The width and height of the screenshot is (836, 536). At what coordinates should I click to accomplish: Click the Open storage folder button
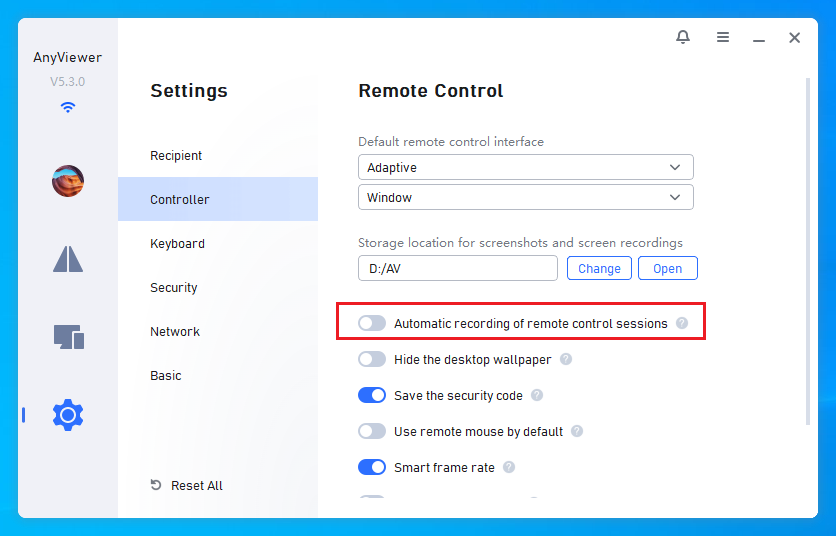click(x=667, y=268)
